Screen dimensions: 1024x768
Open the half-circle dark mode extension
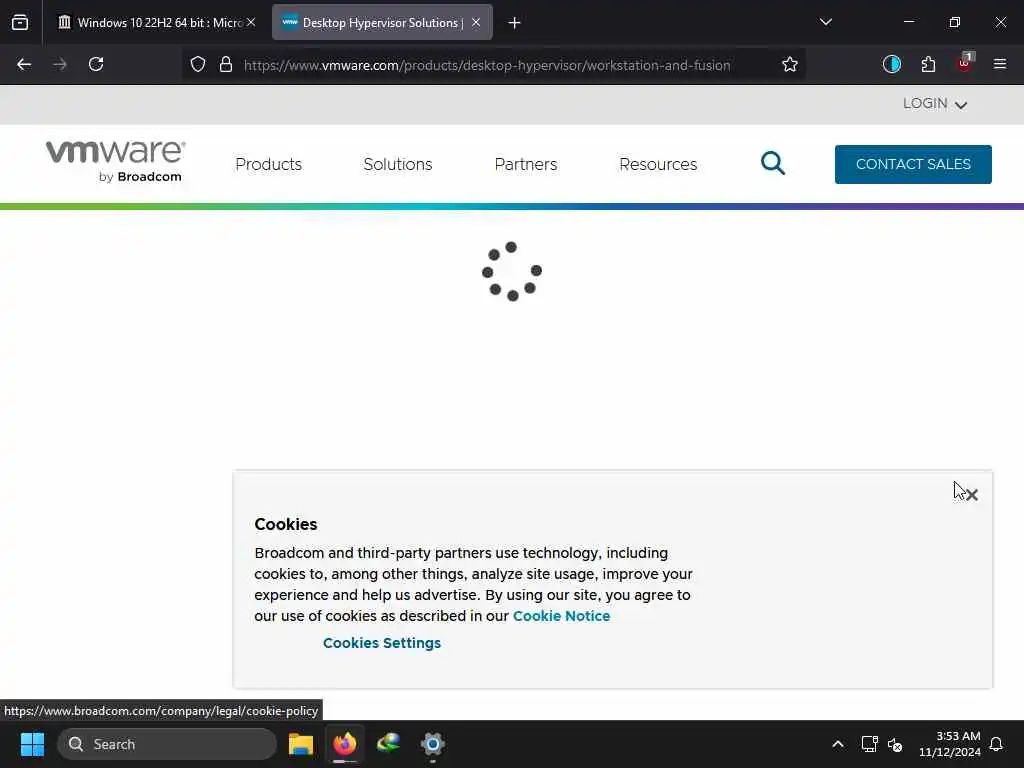click(x=892, y=65)
